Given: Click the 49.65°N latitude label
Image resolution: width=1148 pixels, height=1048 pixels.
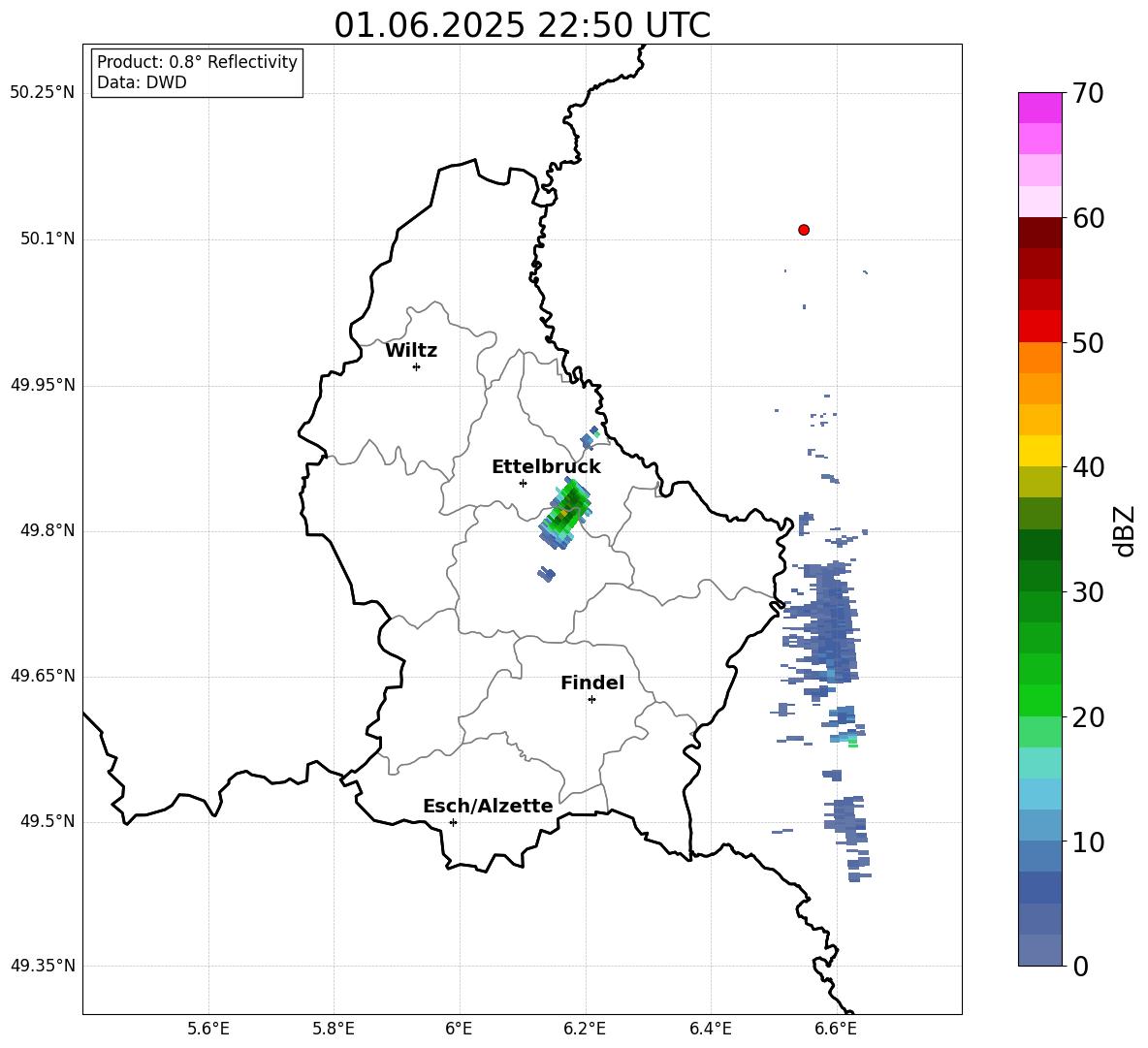Looking at the screenshot, I should click(x=43, y=676).
